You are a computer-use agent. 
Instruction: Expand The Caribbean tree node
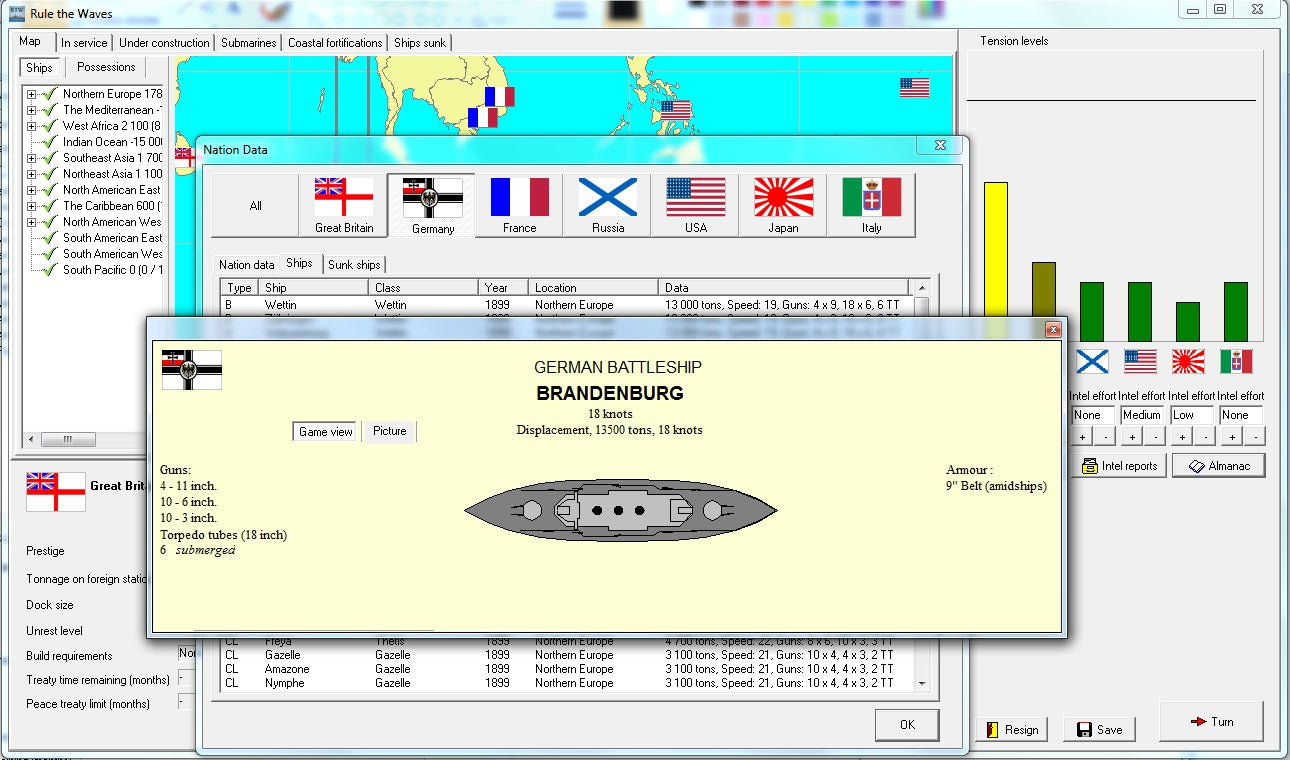tap(31, 206)
